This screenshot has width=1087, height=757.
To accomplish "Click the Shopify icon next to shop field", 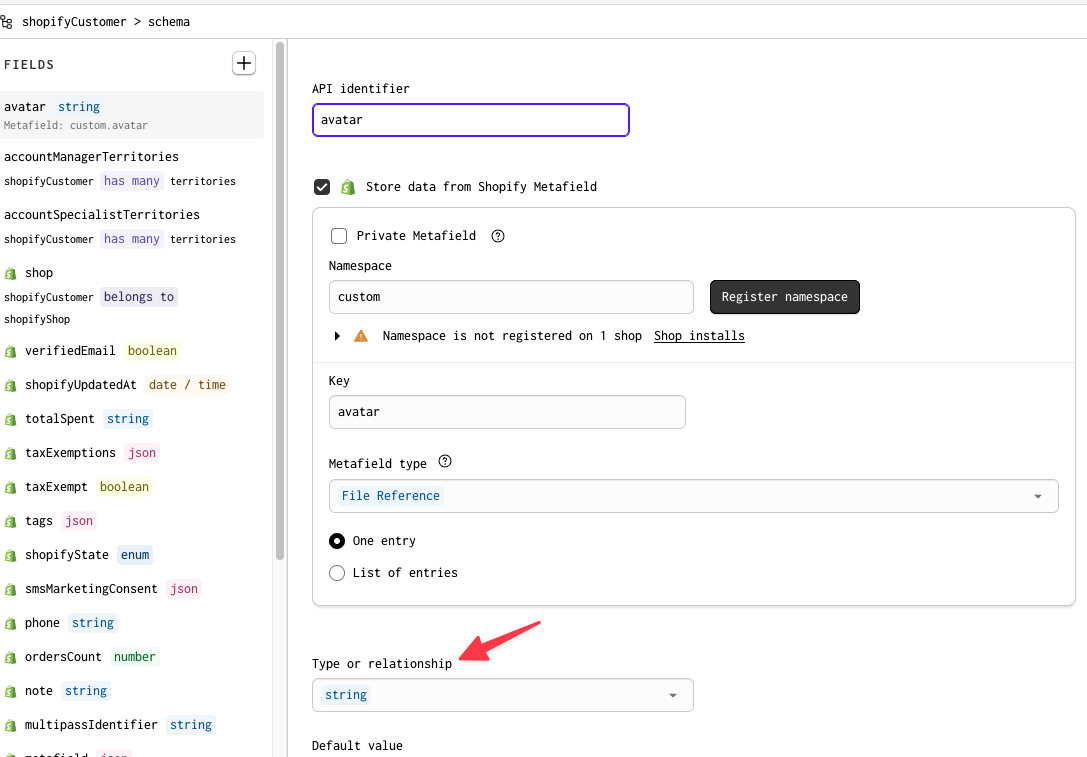I will coord(10,274).
